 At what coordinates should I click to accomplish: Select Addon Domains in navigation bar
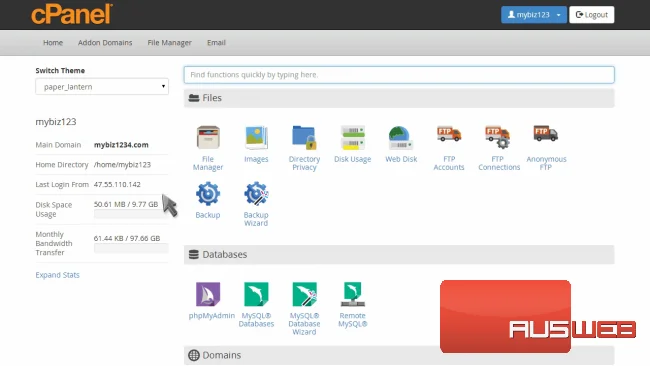point(105,43)
